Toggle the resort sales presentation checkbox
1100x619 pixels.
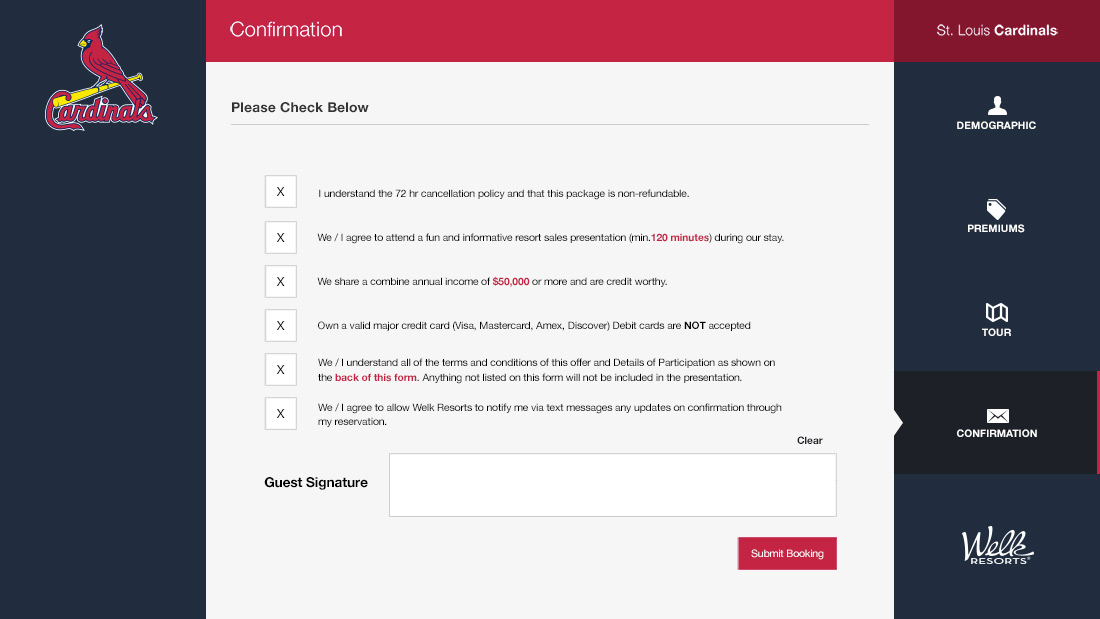(x=281, y=237)
